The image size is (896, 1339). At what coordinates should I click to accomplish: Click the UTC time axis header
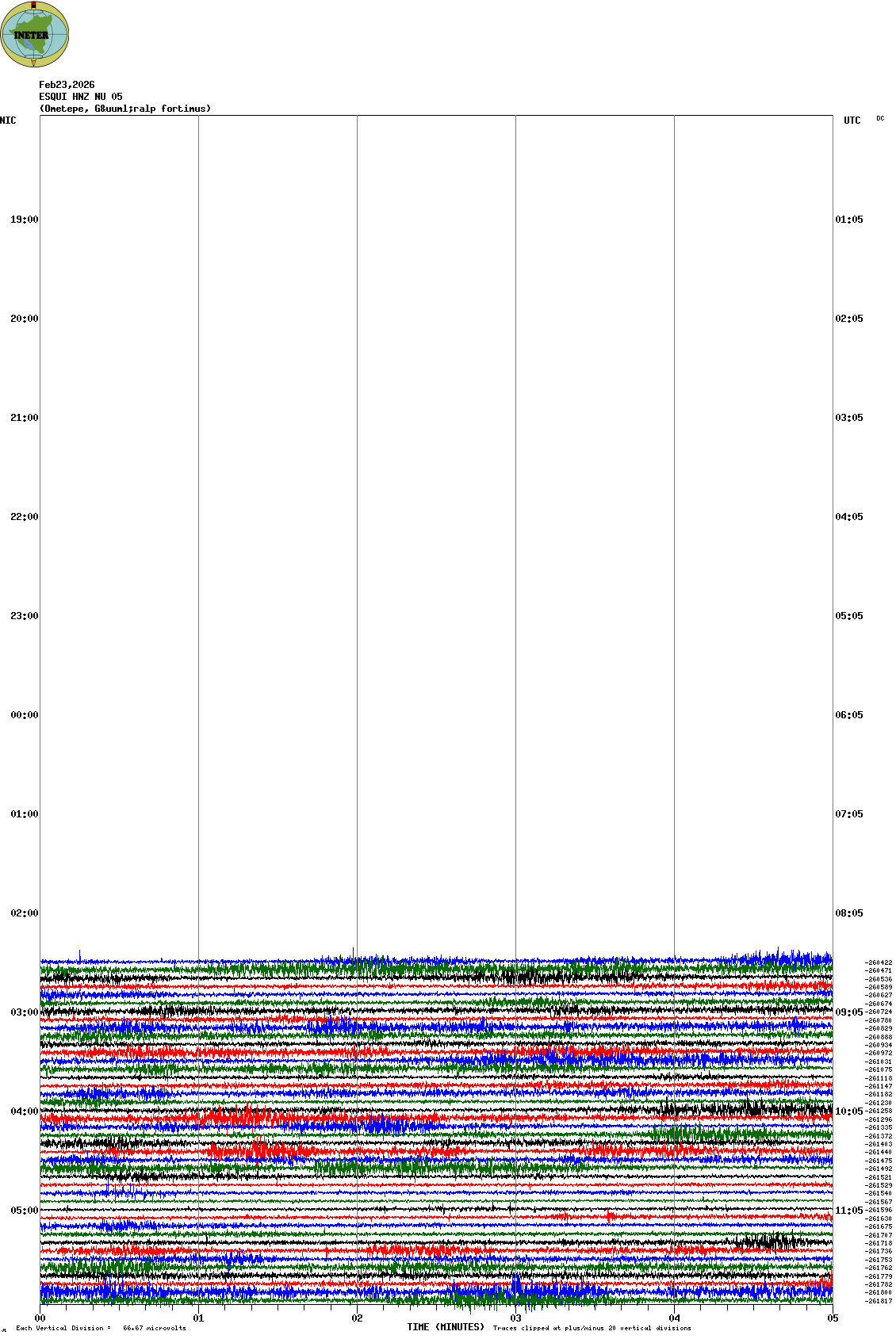[x=852, y=121]
